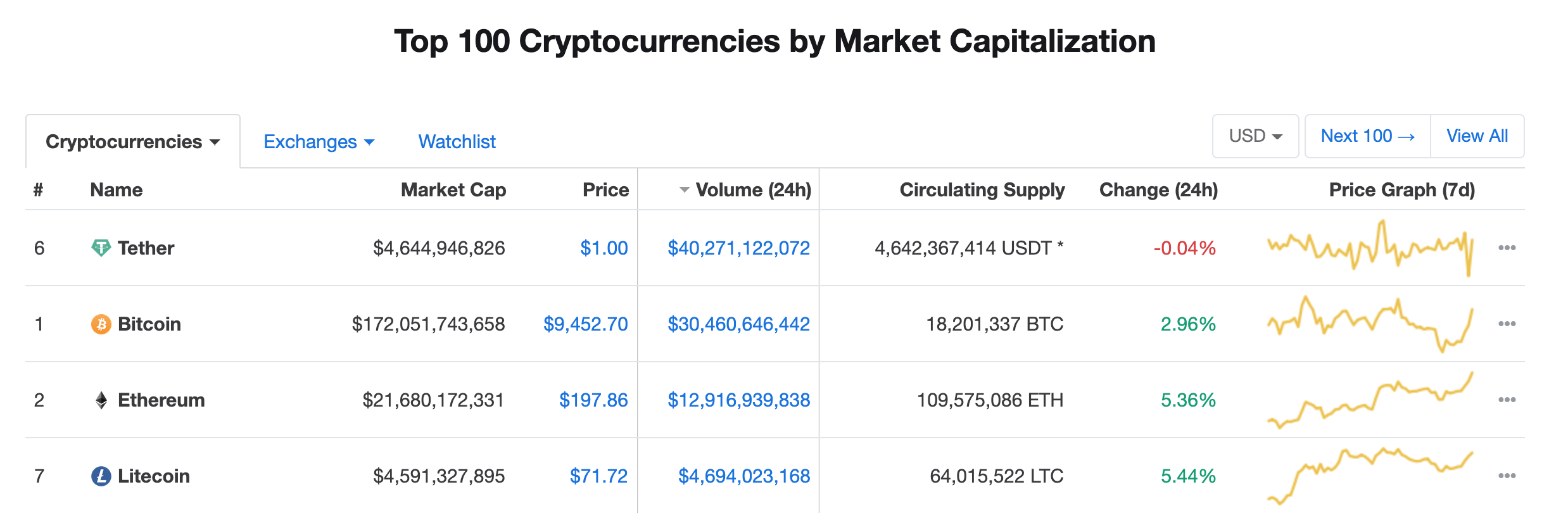Click the Ethereum diamond logo icon
The width and height of the screenshot is (1568, 513).
point(101,400)
